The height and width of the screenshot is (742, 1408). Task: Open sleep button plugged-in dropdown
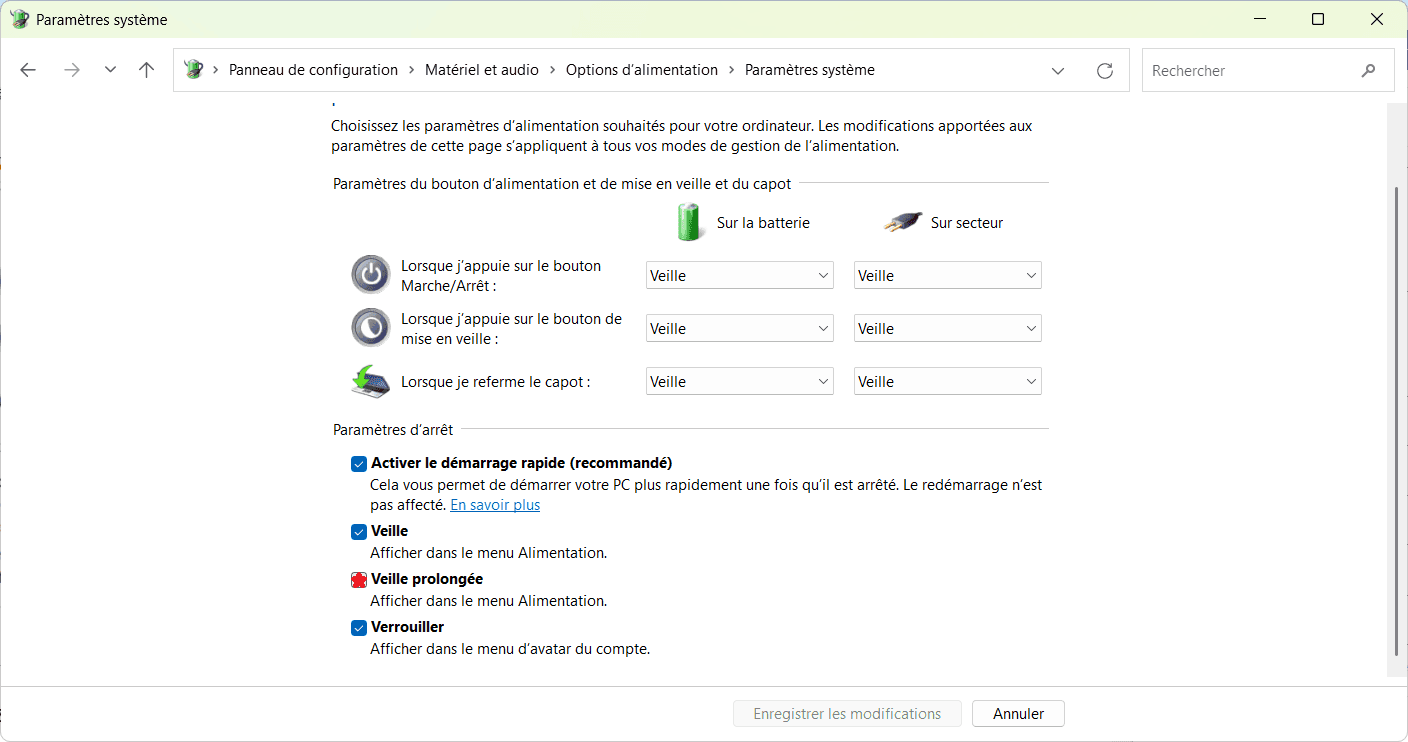coord(948,328)
